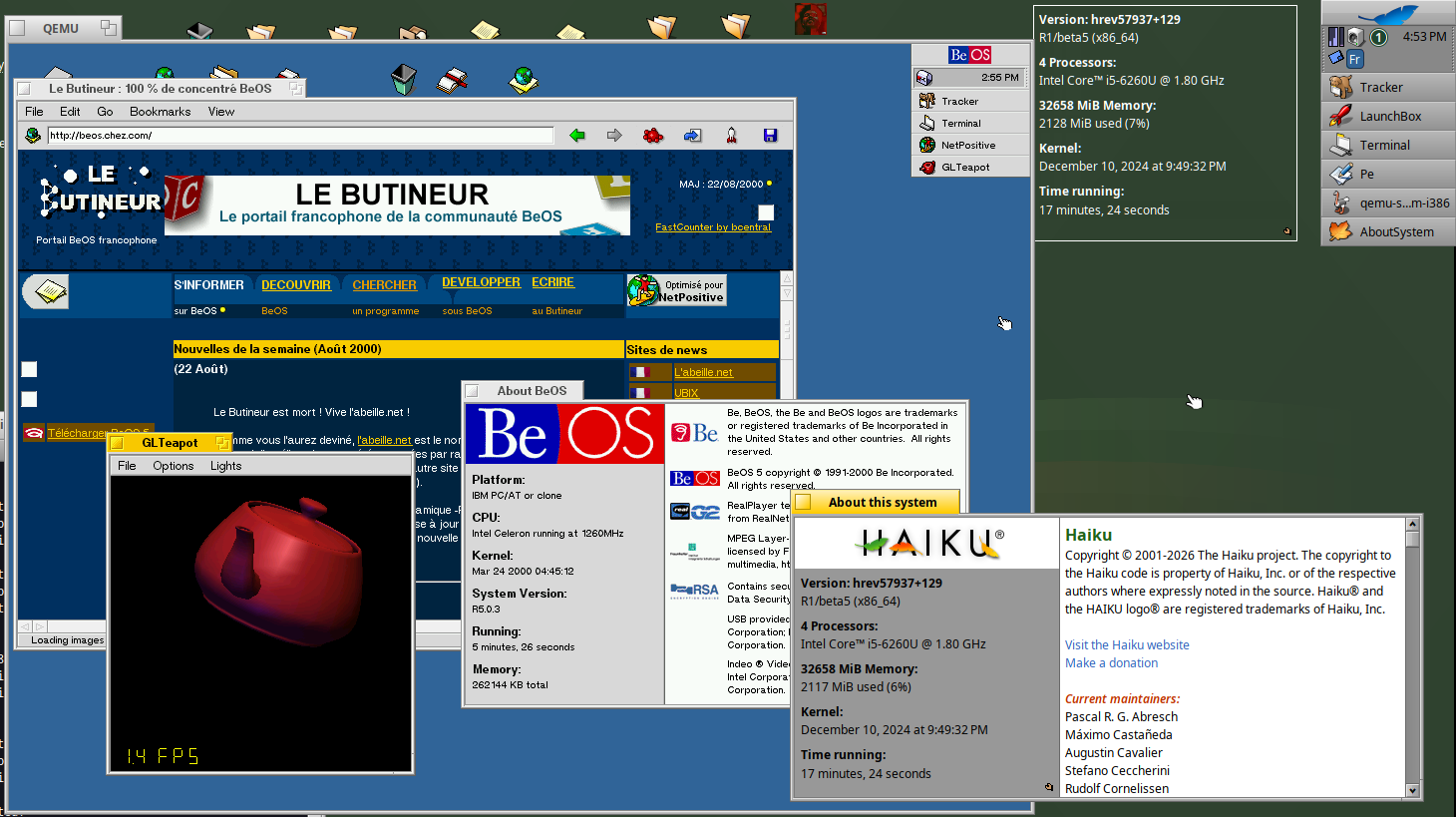Follow the CHERCHER link
This screenshot has width=1456, height=817.
point(384,285)
